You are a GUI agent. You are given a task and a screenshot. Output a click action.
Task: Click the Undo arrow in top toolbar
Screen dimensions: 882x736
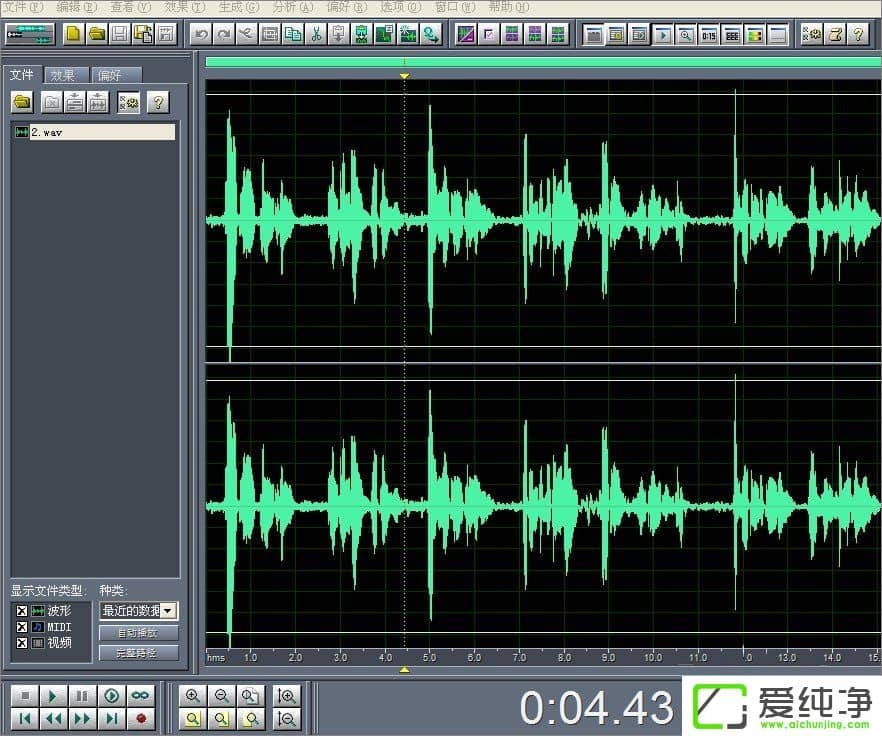[x=201, y=34]
